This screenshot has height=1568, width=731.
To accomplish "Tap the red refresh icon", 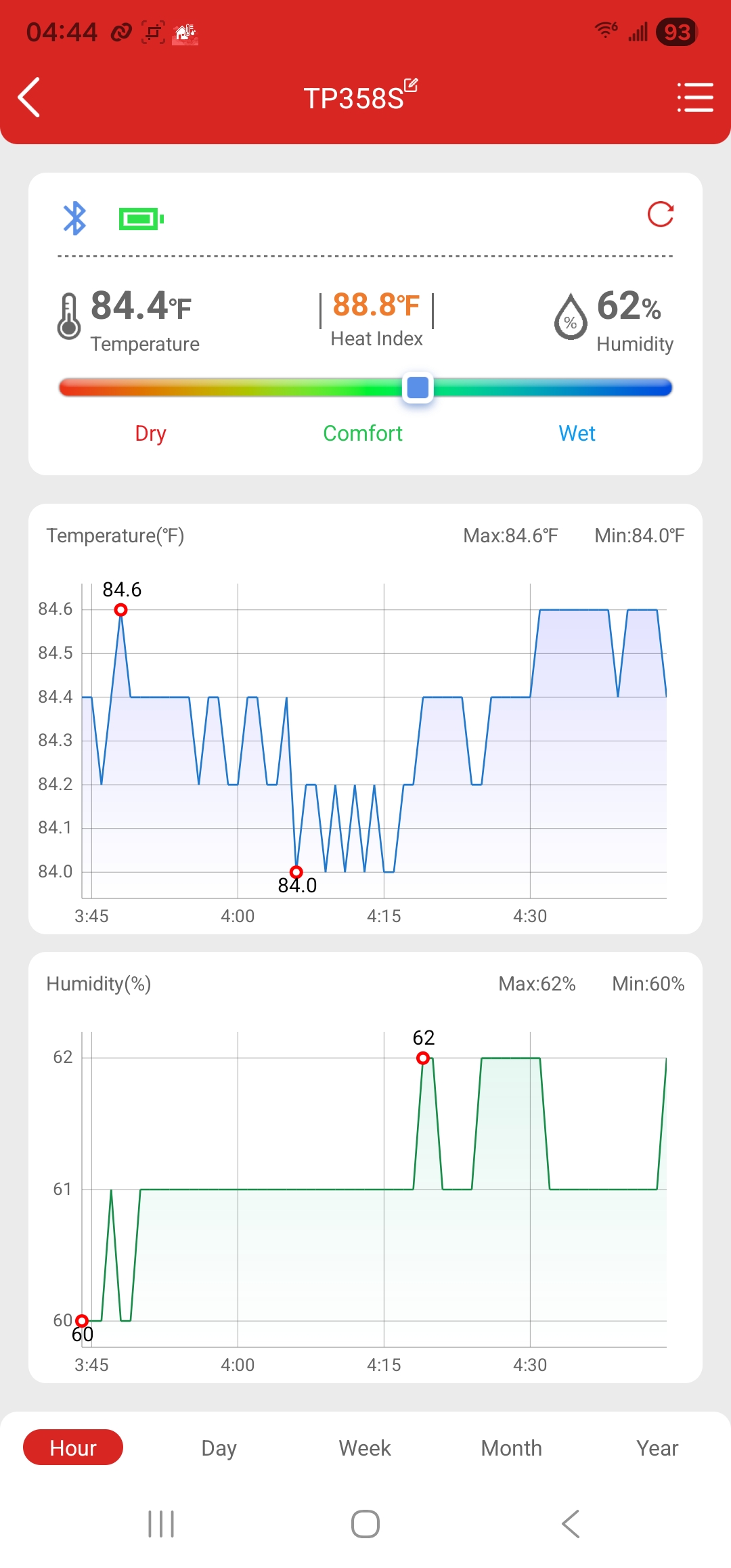I will [x=661, y=215].
